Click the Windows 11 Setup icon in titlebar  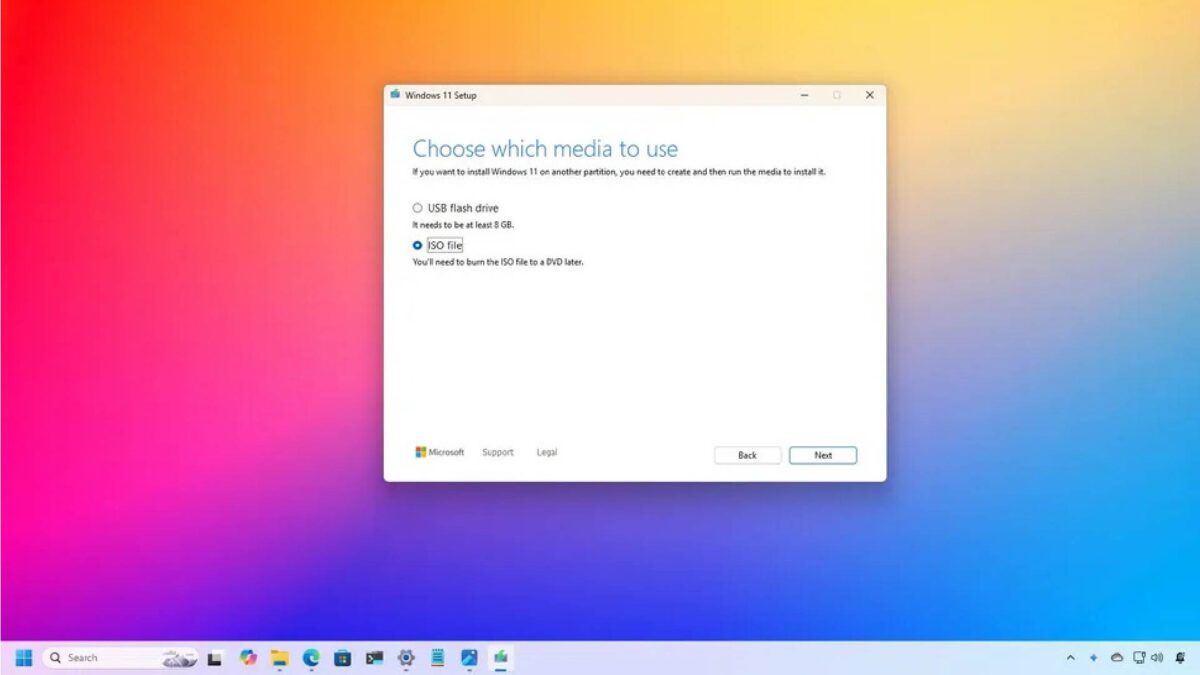pos(396,94)
